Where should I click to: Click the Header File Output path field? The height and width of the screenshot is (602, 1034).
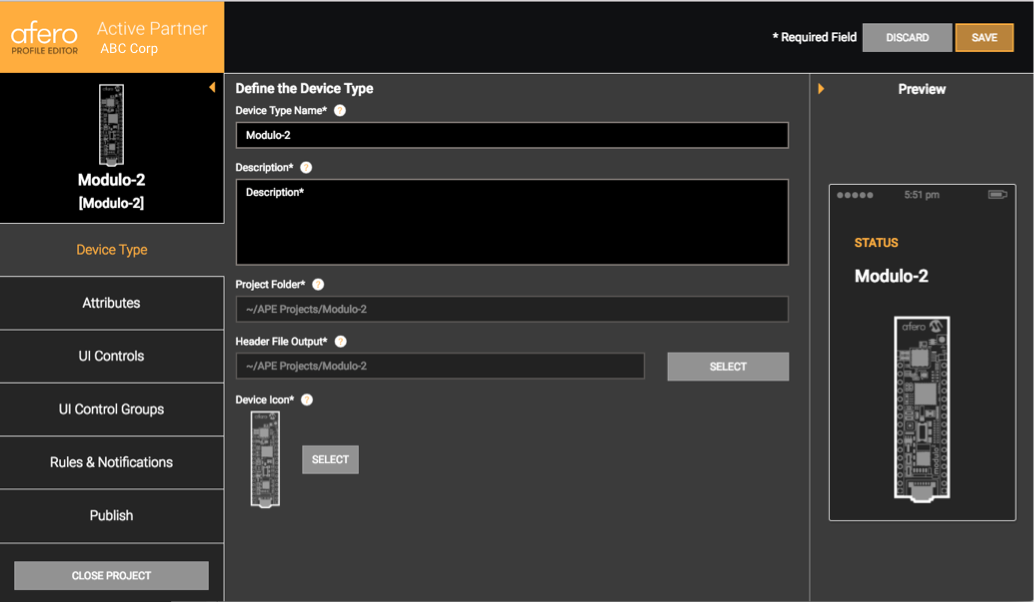(440, 366)
